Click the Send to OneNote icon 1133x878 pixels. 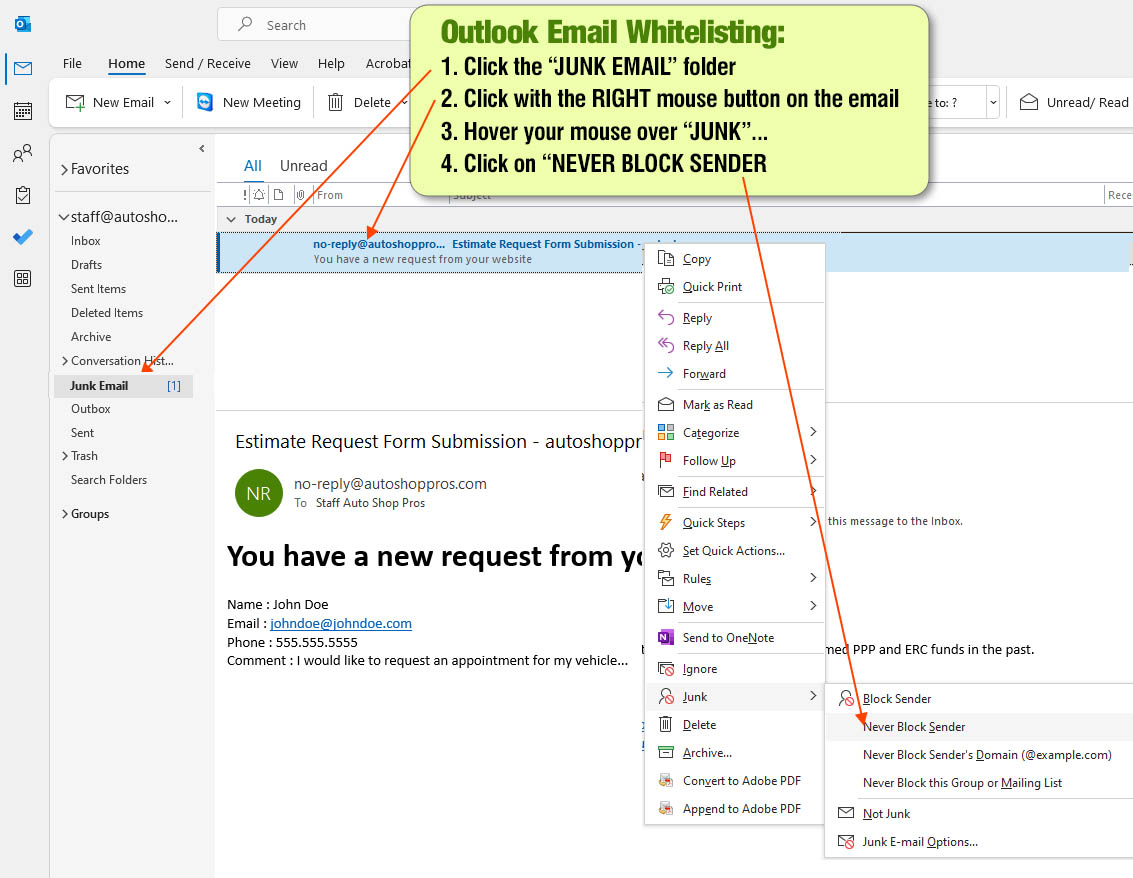tap(665, 638)
